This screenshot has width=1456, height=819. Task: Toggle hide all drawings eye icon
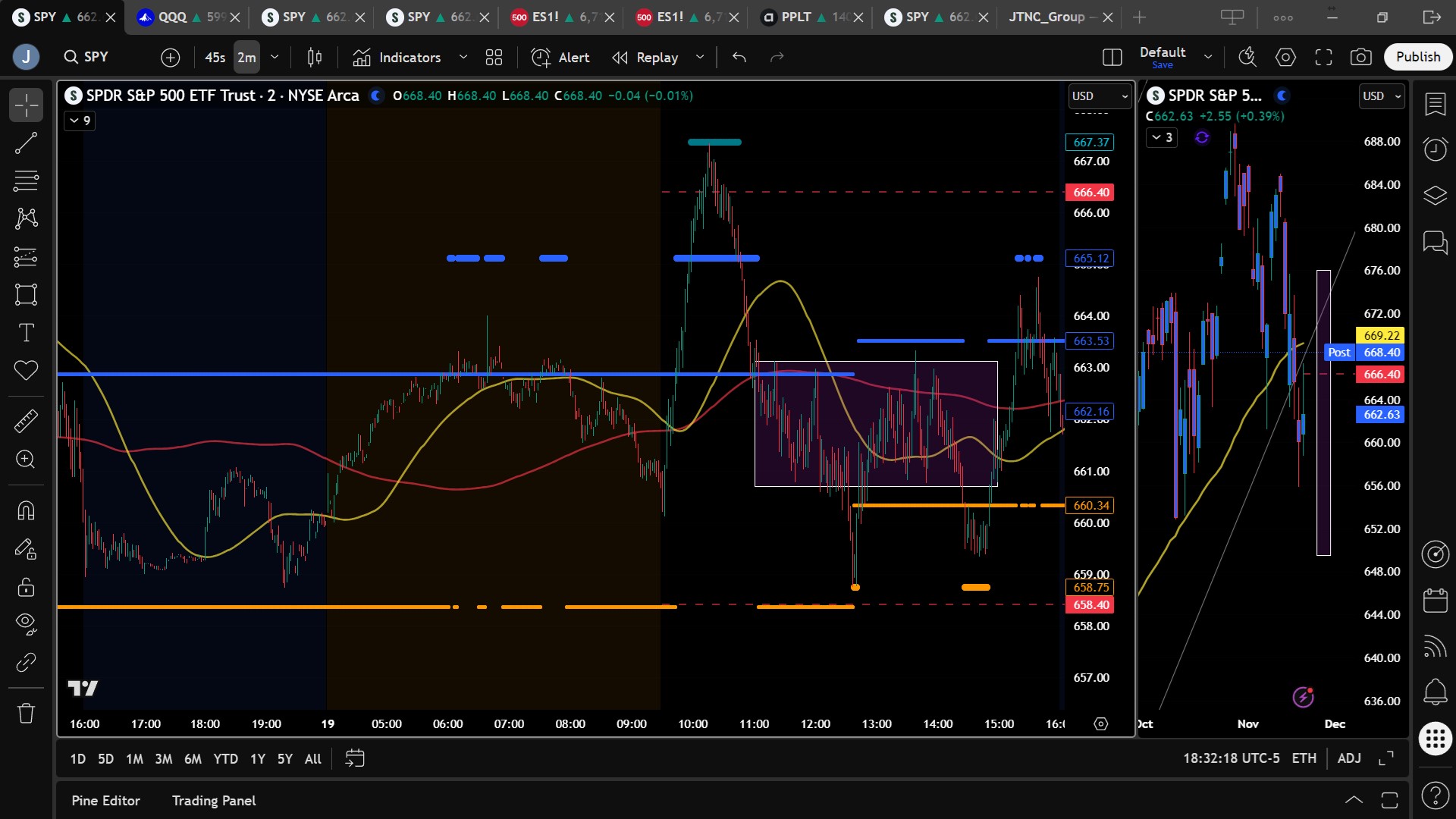(x=26, y=623)
